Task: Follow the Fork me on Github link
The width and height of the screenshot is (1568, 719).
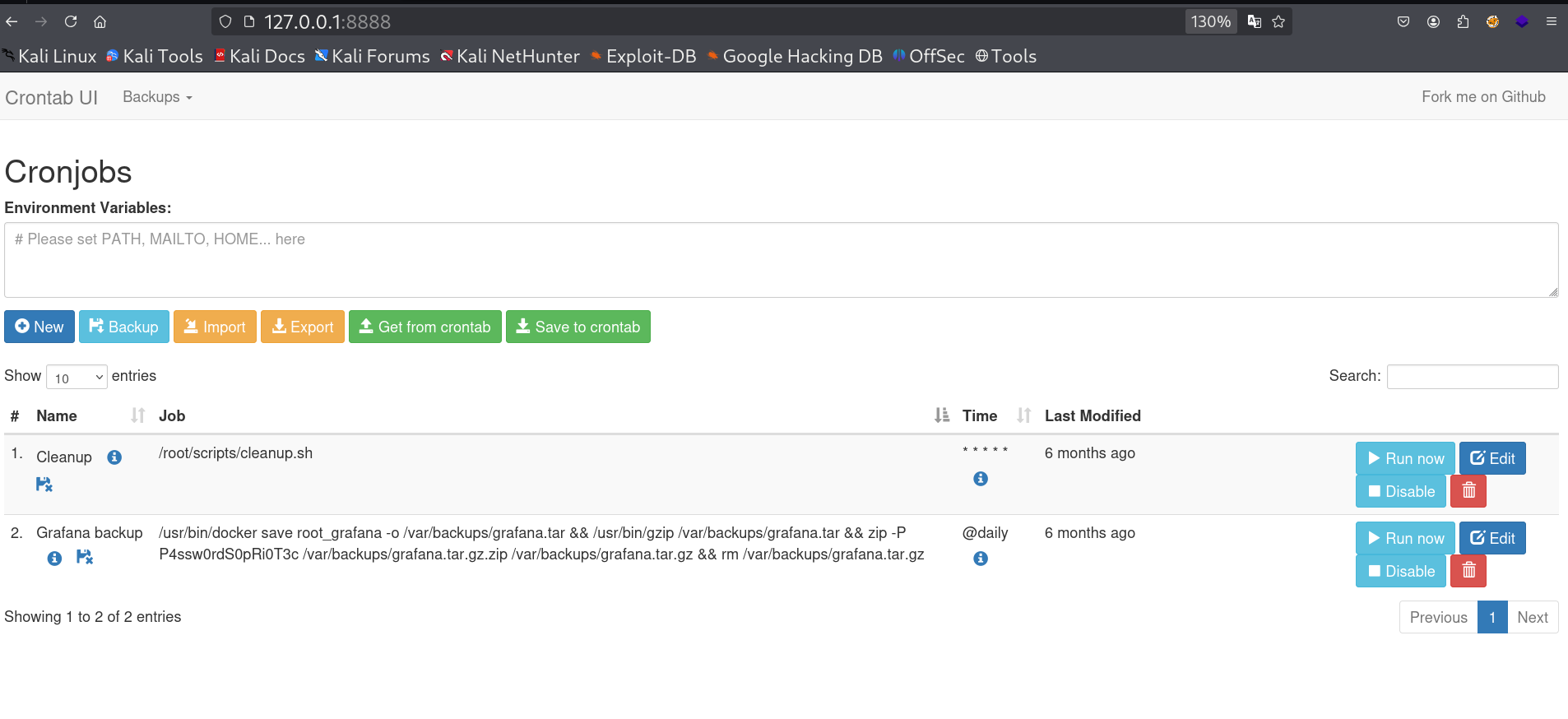Action: click(x=1483, y=96)
